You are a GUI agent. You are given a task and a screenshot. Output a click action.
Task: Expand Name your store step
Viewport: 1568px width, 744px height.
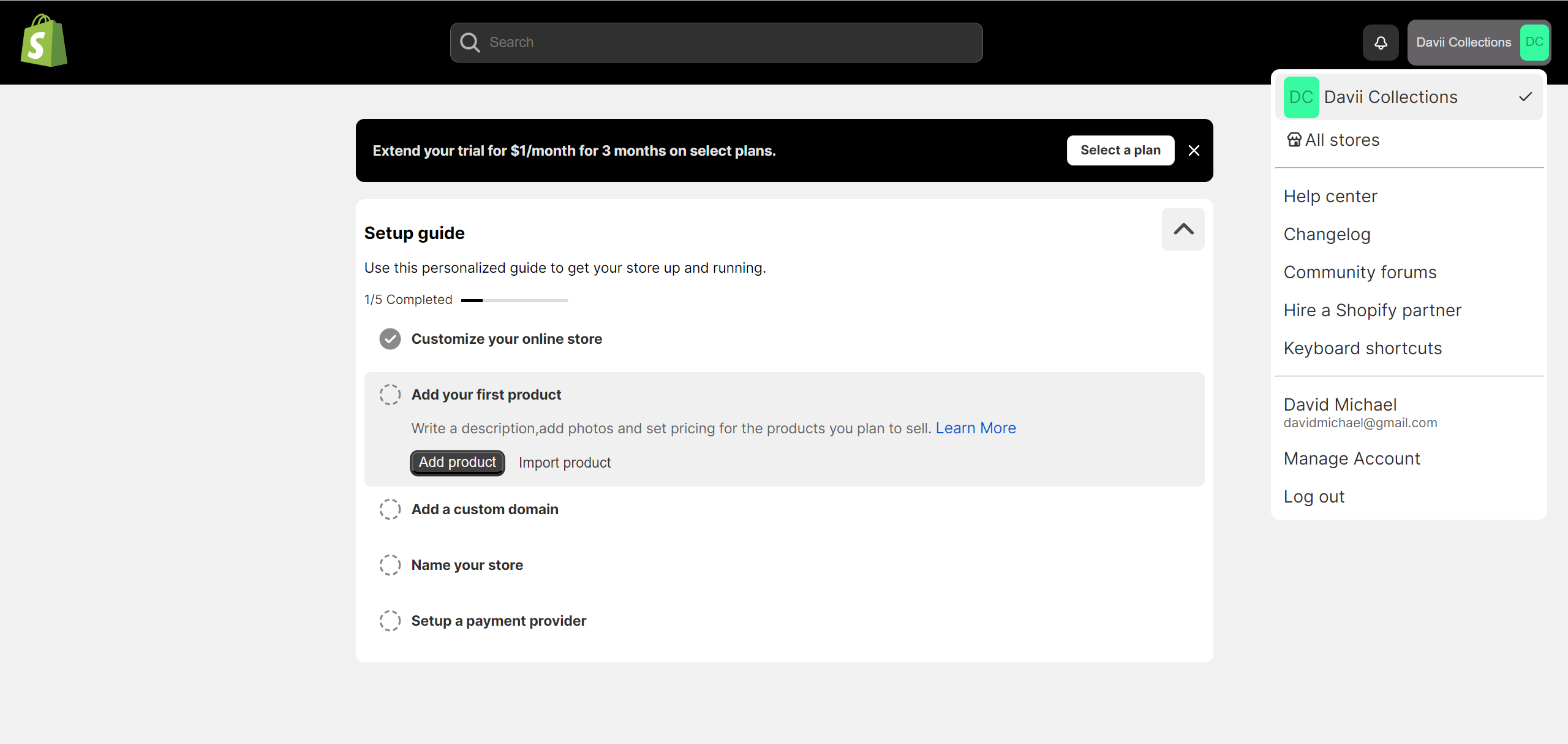[467, 565]
